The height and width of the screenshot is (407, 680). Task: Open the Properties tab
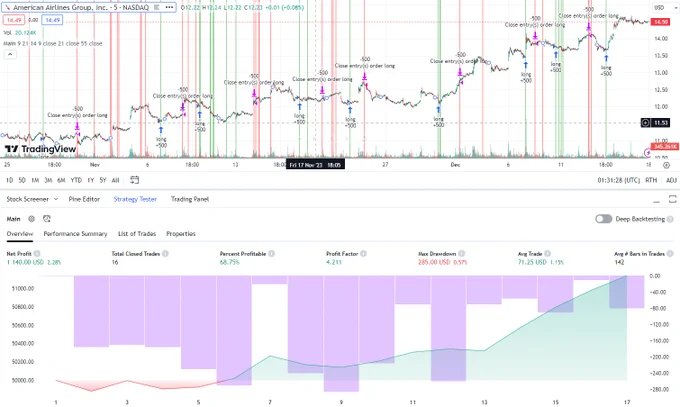[181, 233]
